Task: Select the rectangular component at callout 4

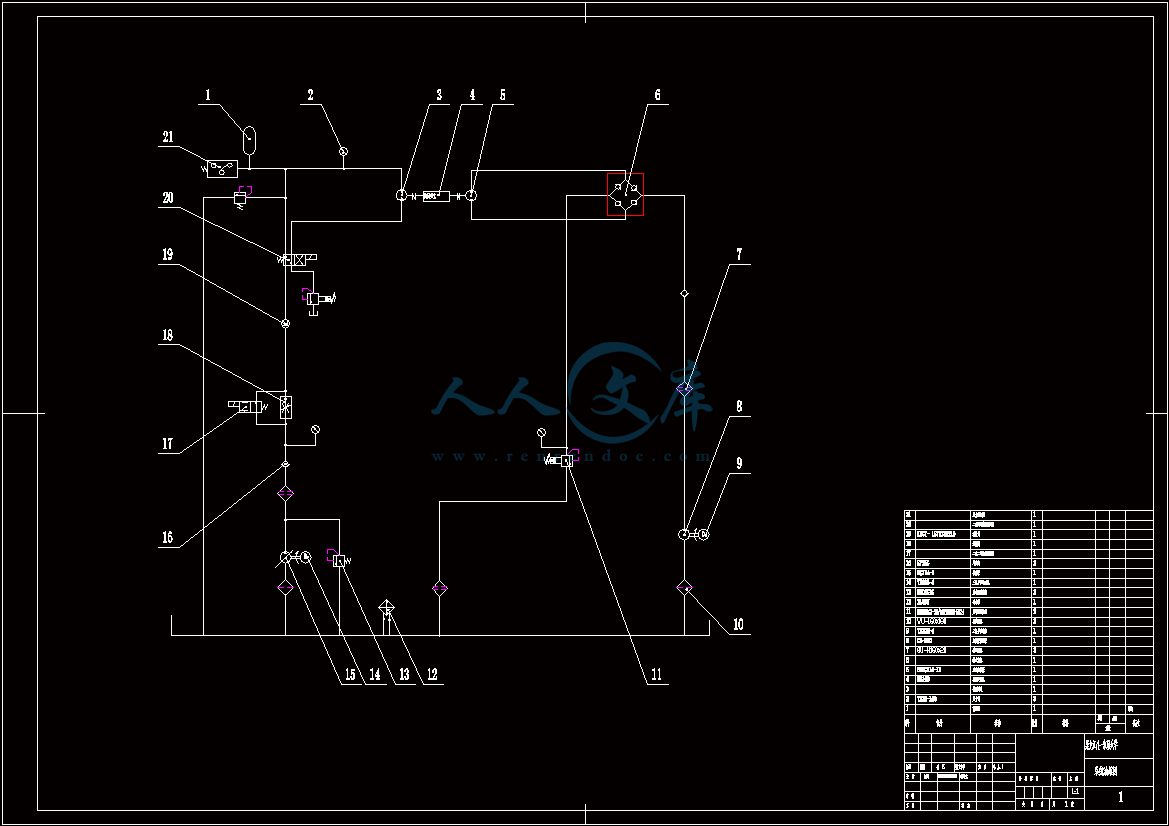Action: click(x=436, y=196)
